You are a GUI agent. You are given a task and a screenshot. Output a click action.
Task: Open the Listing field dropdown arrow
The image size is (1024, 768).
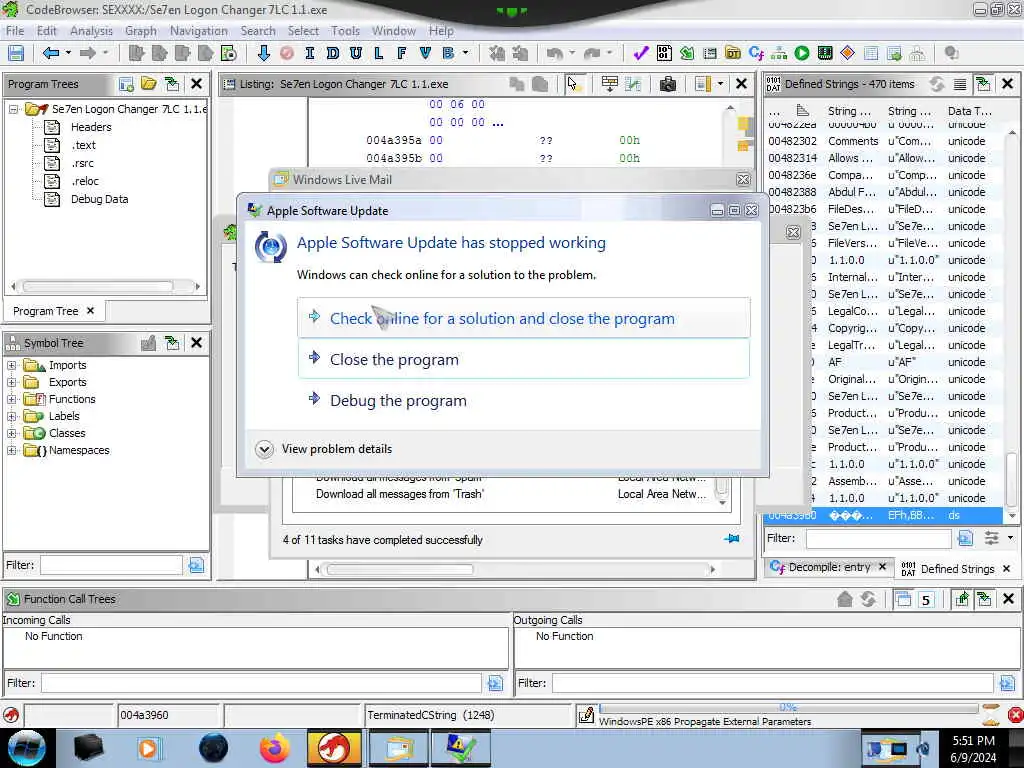720,84
